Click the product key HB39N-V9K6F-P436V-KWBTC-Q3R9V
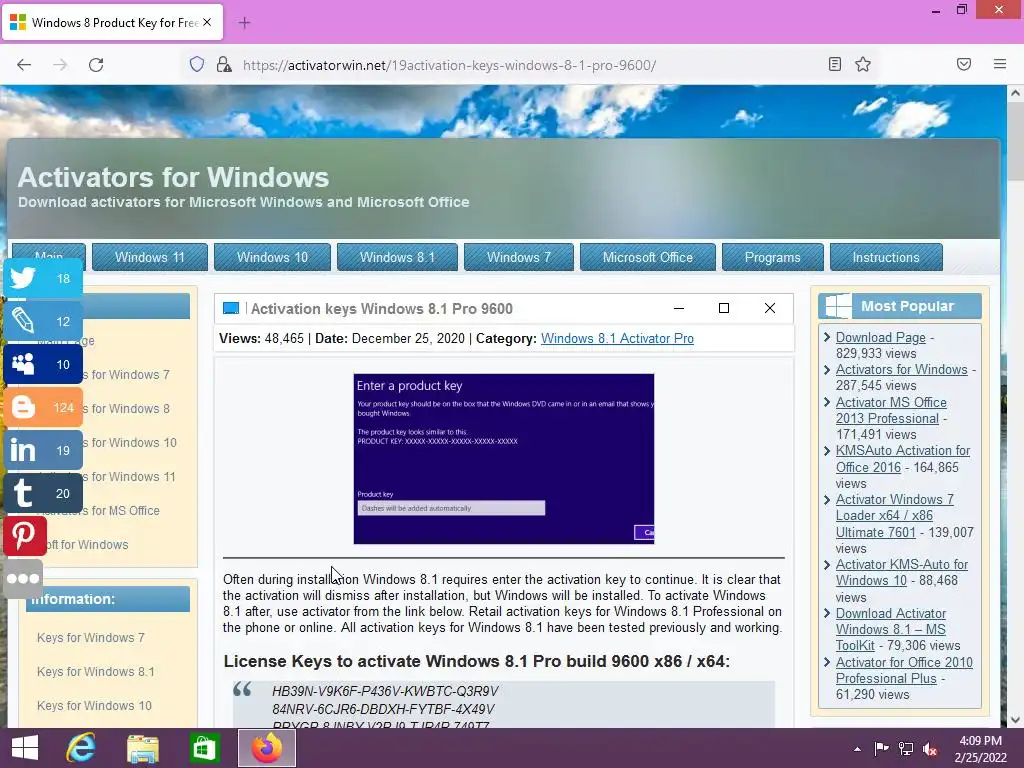 coord(385,691)
